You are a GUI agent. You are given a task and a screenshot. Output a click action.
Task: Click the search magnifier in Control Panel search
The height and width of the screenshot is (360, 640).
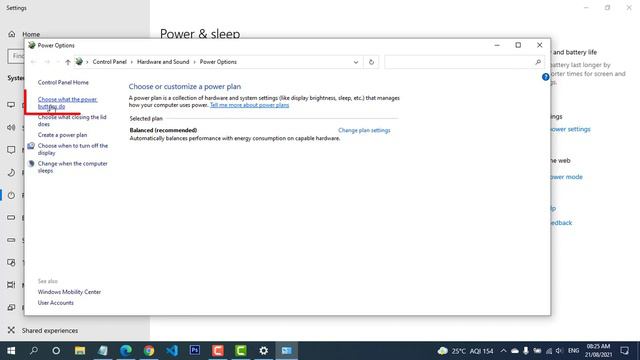click(x=538, y=62)
